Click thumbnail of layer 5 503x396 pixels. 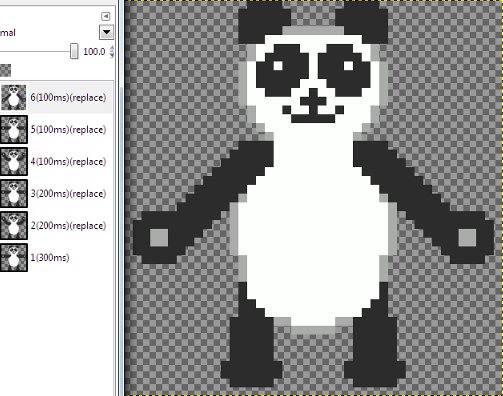(x=14, y=129)
